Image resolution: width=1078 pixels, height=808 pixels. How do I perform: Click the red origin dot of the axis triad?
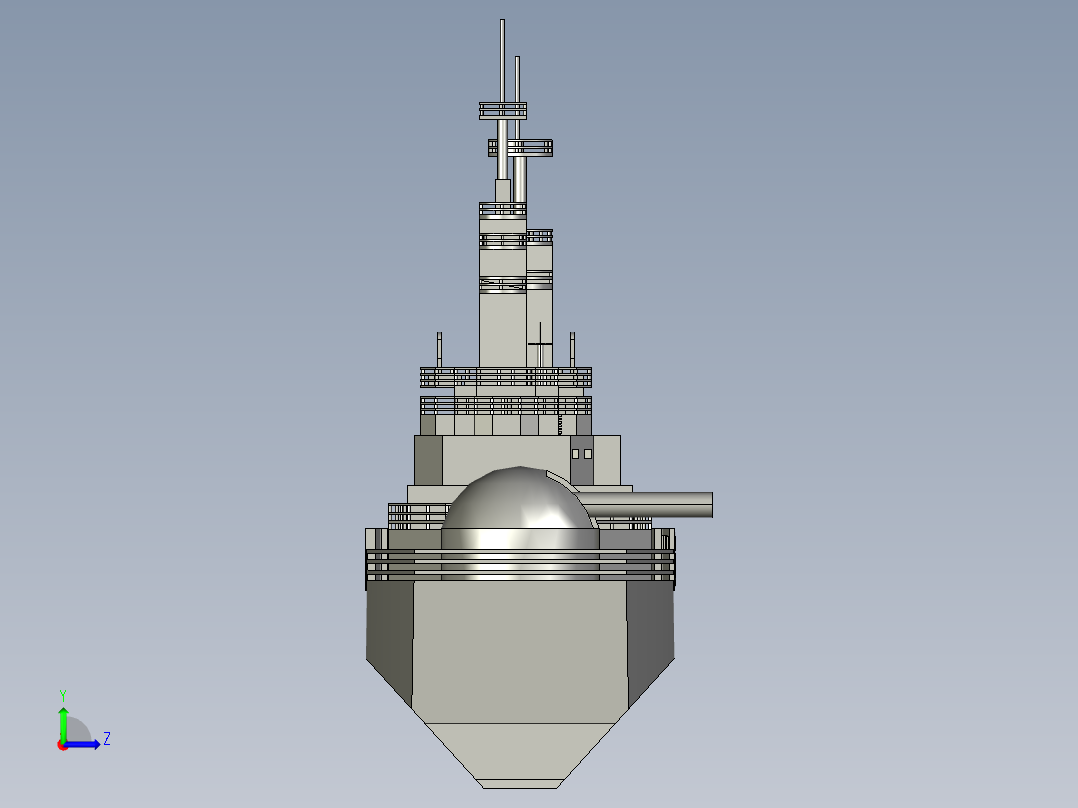click(x=62, y=745)
